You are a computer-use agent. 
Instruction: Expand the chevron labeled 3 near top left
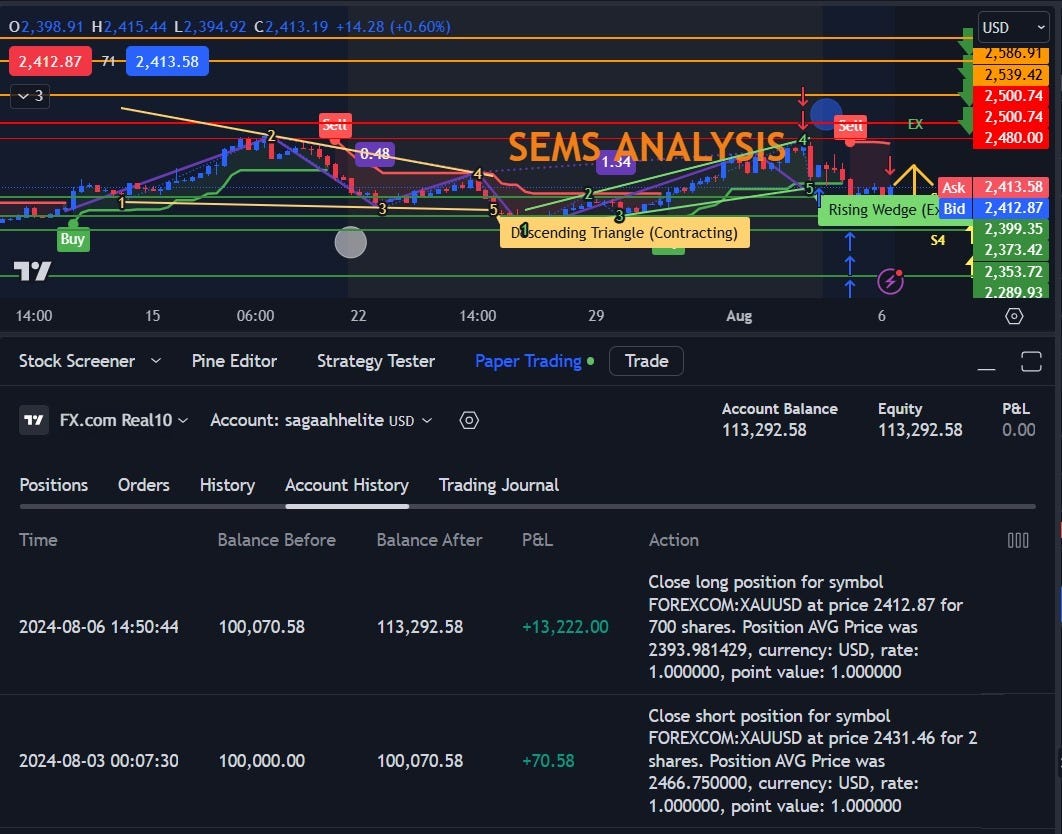(28, 96)
